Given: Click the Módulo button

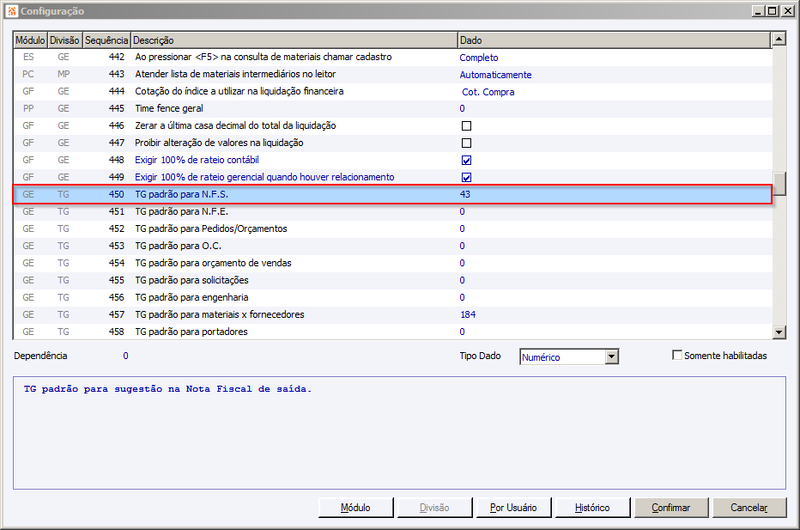Looking at the screenshot, I should [x=356, y=508].
